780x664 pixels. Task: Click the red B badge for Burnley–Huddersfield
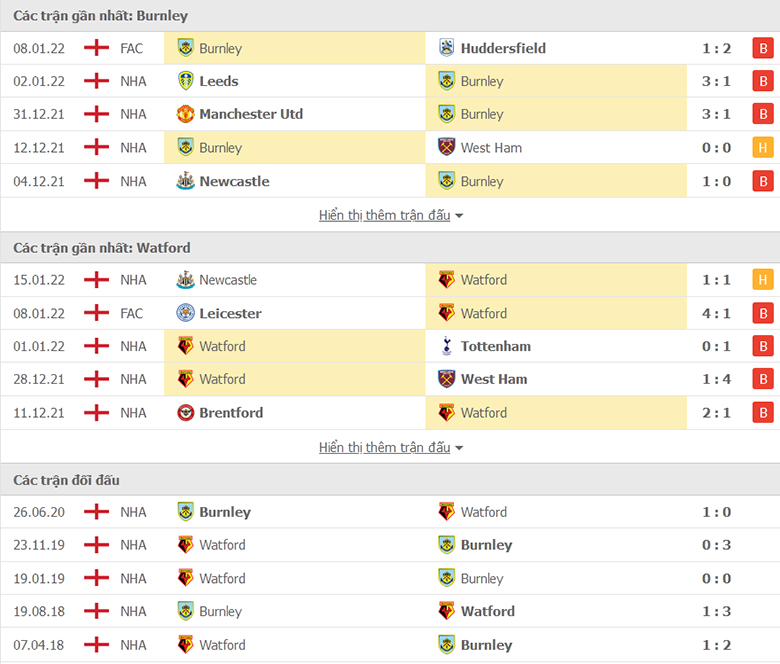point(763,48)
